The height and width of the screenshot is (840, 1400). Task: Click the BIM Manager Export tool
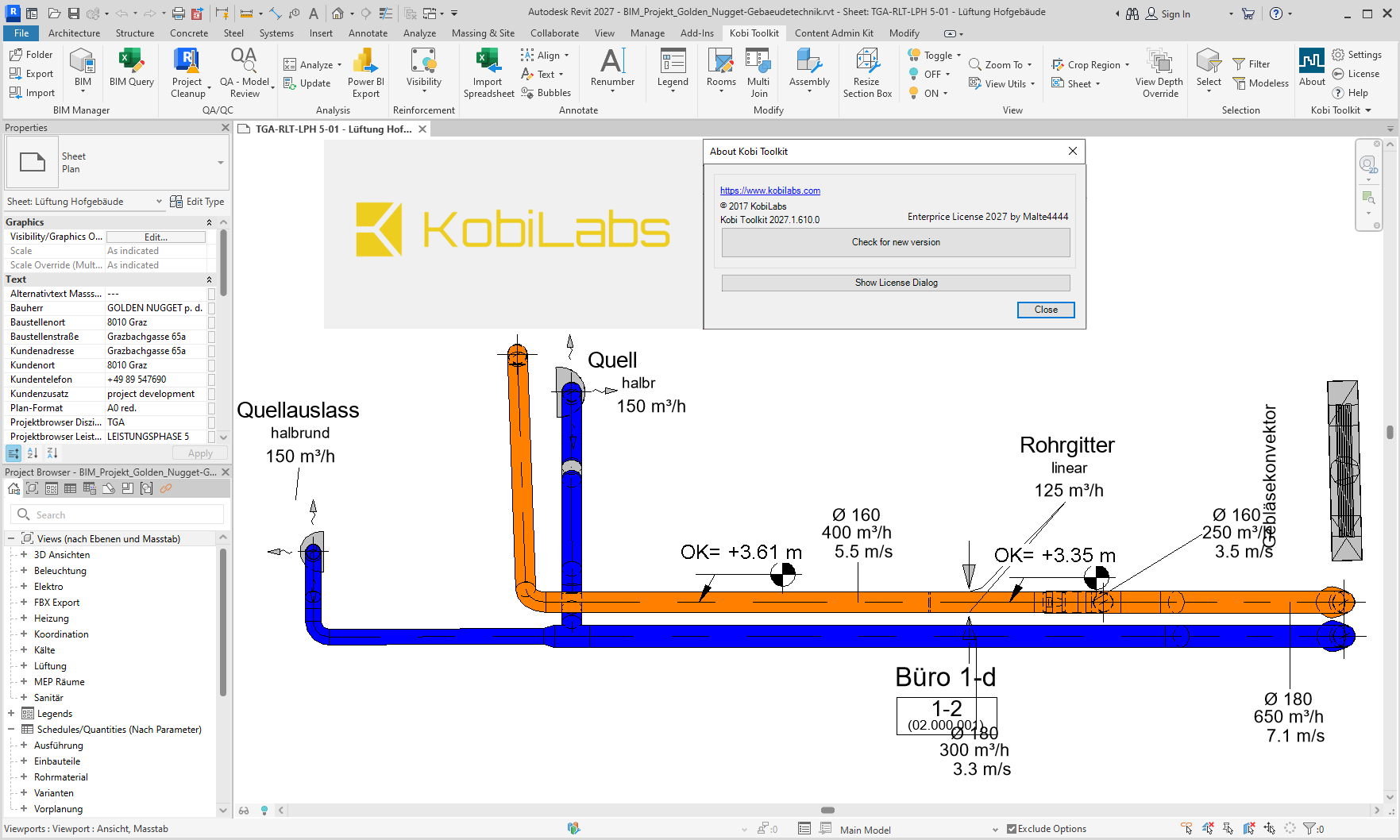(x=31, y=74)
